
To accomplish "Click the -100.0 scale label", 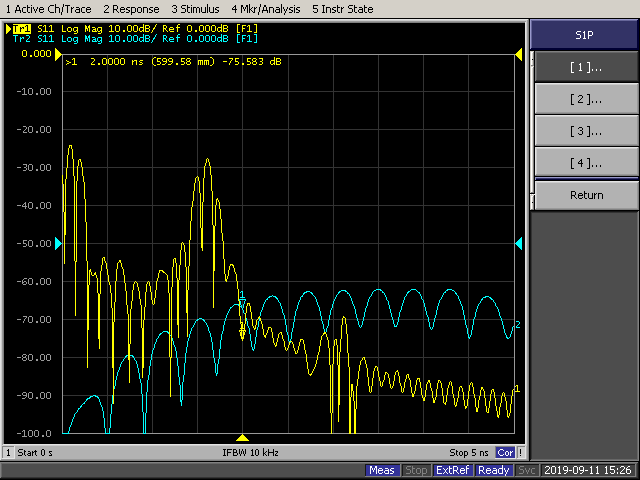I will pos(36,433).
